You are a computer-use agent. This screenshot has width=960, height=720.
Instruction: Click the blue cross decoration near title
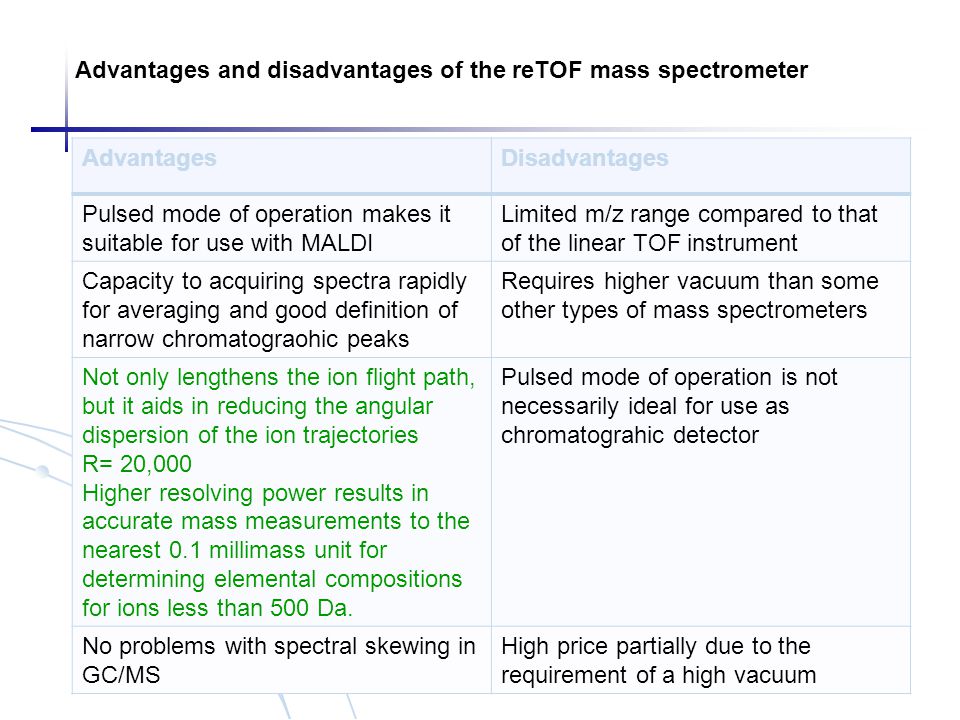[66, 129]
